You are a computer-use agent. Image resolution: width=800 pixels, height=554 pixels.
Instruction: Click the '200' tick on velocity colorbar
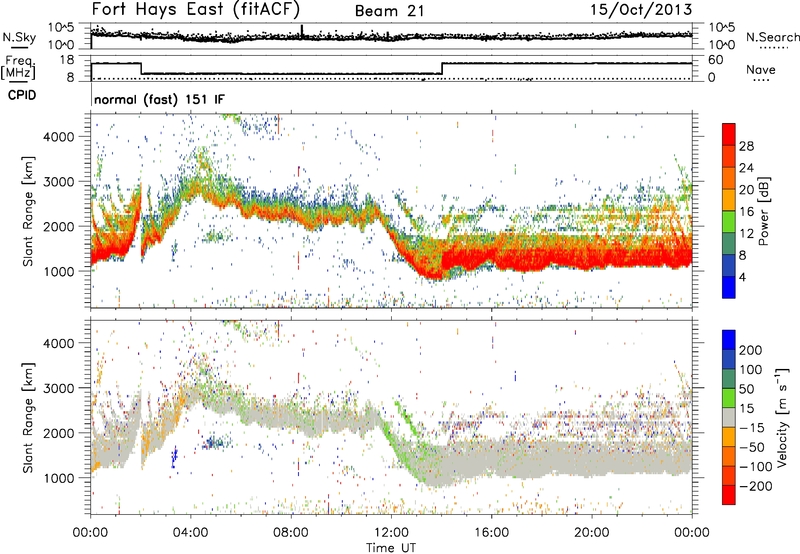click(x=751, y=350)
